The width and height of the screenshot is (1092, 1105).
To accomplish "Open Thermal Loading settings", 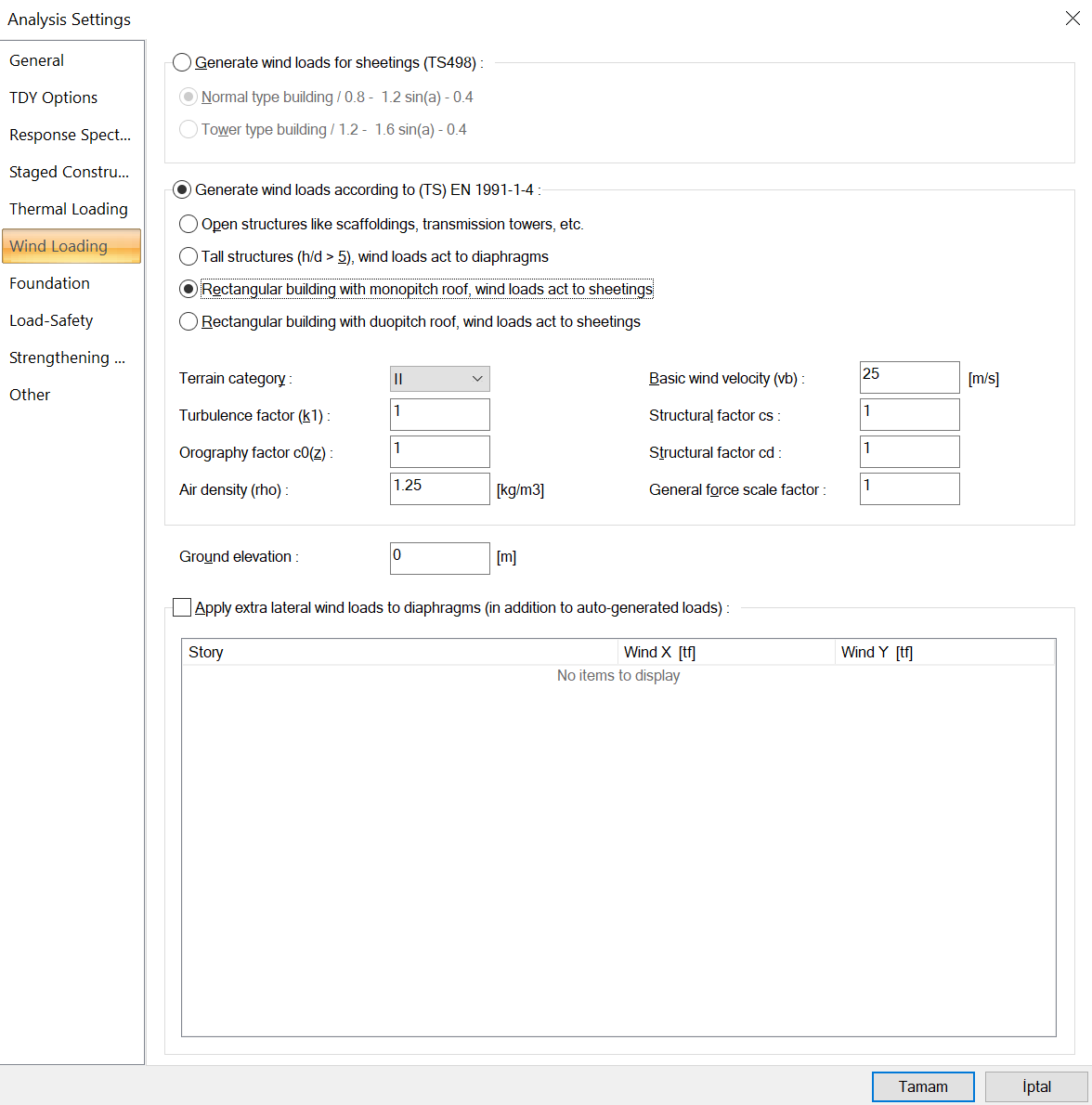I will [x=71, y=209].
